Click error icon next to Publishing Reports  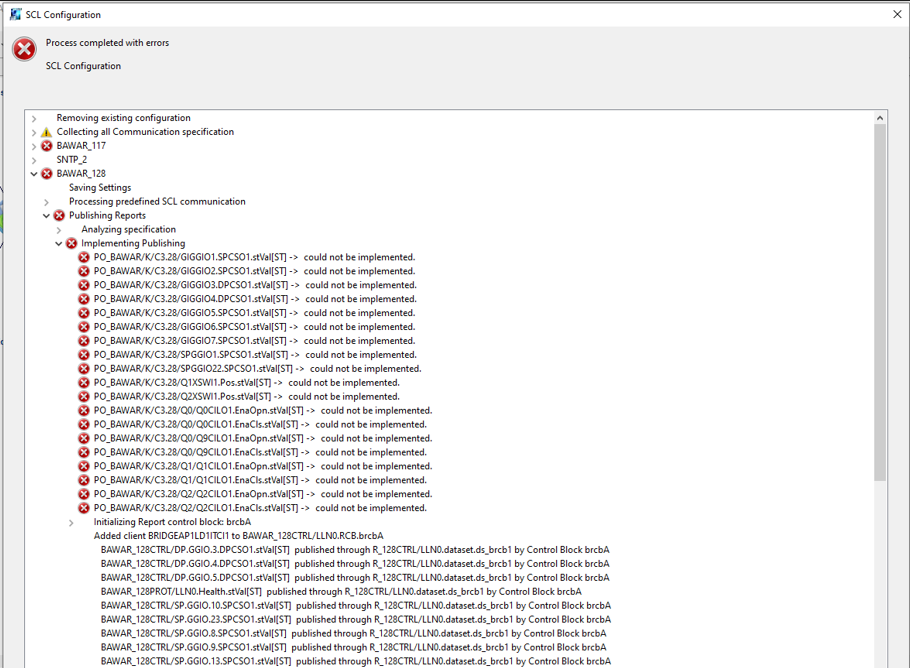(59, 216)
